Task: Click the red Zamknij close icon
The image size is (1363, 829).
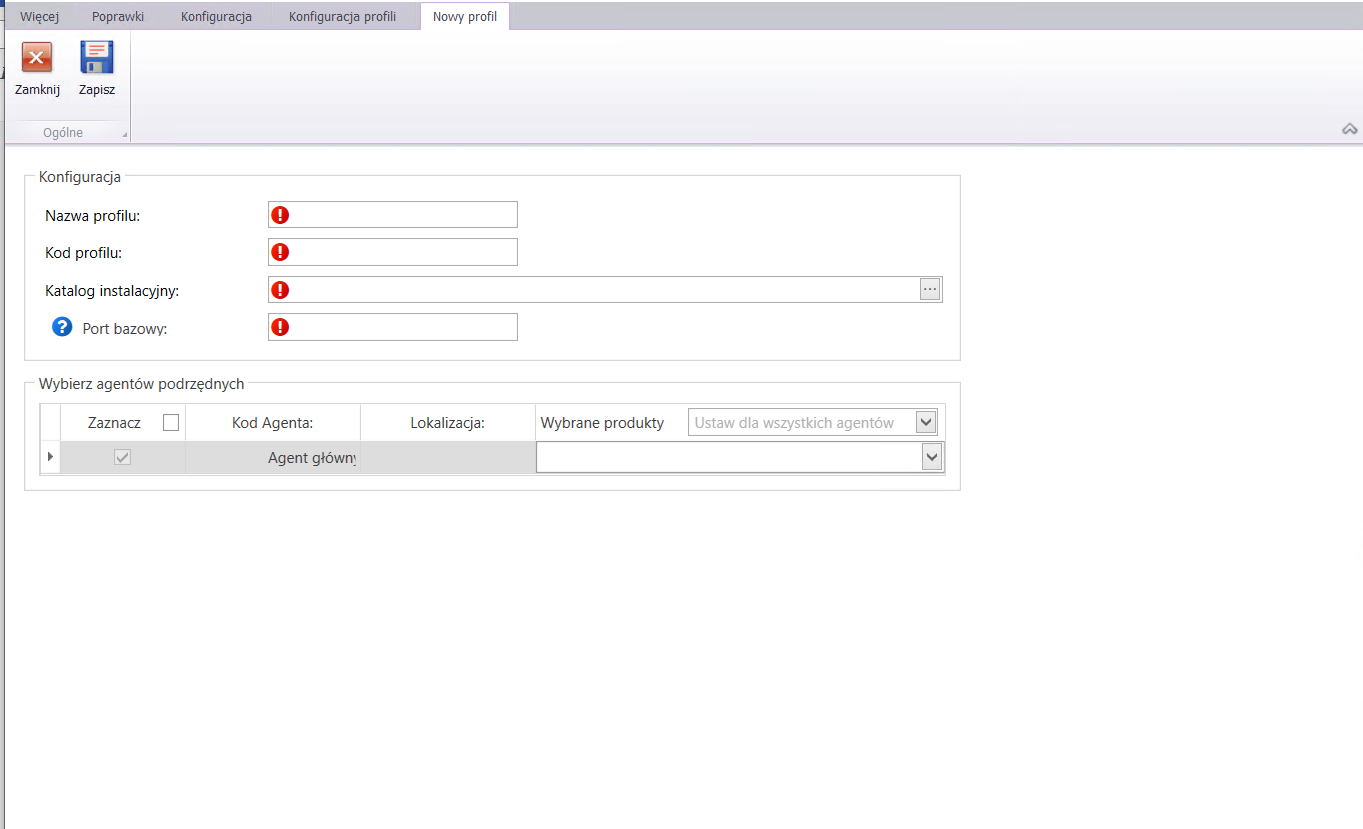Action: (x=37, y=58)
